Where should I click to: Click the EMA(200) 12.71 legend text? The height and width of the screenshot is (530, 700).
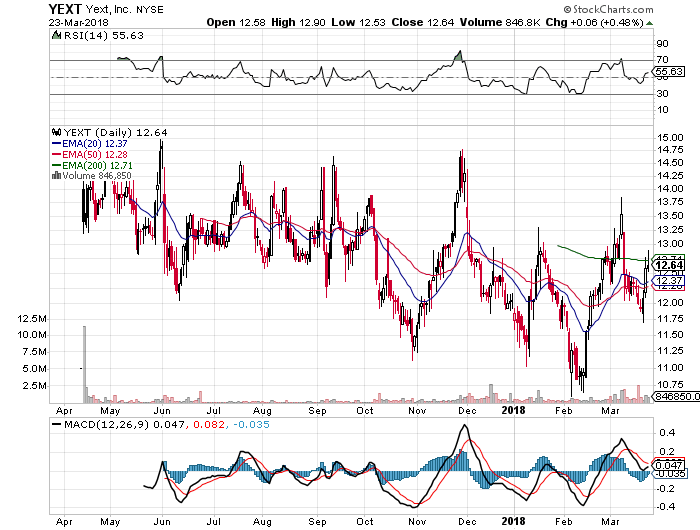(97, 165)
